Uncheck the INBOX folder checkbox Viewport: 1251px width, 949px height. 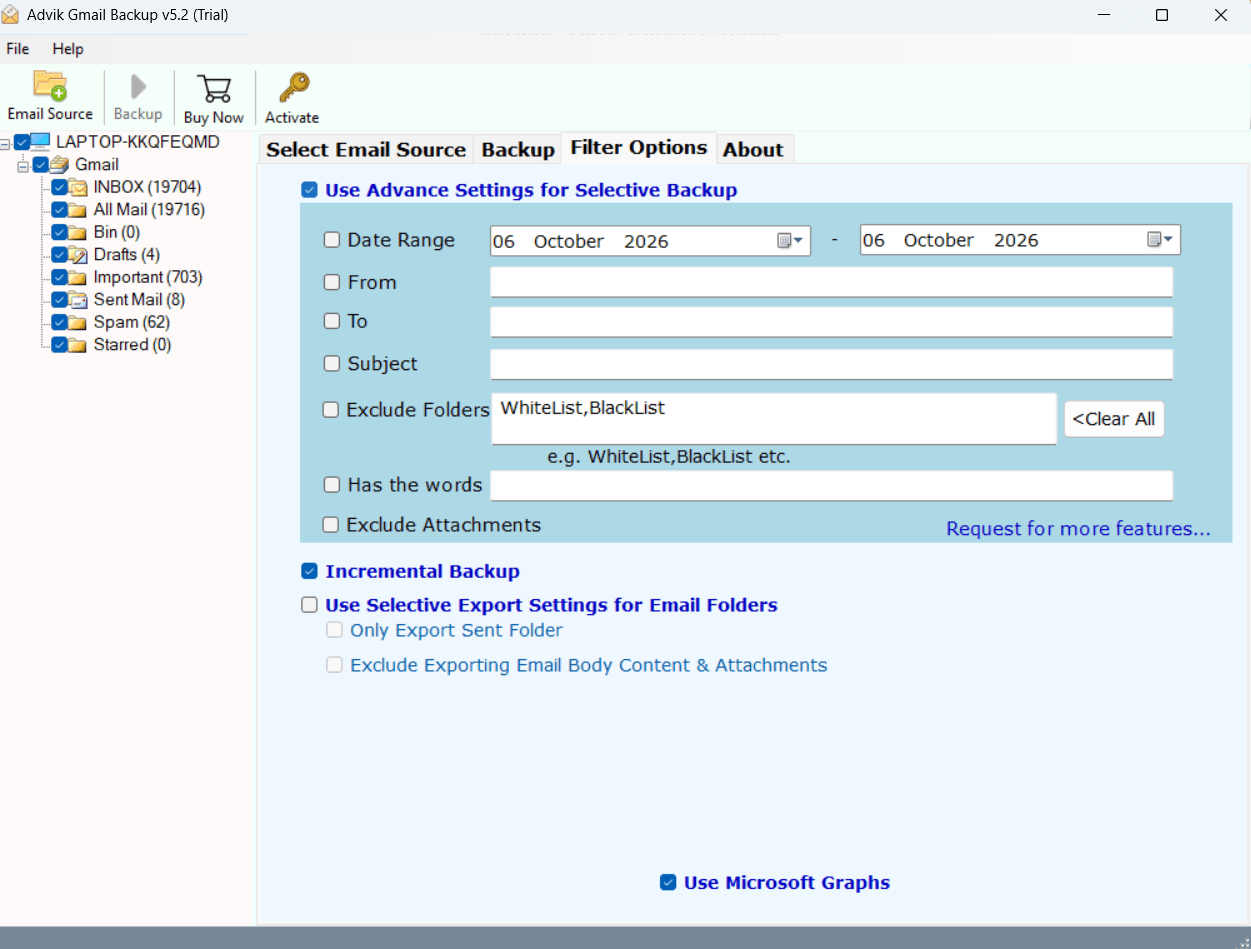(59, 187)
